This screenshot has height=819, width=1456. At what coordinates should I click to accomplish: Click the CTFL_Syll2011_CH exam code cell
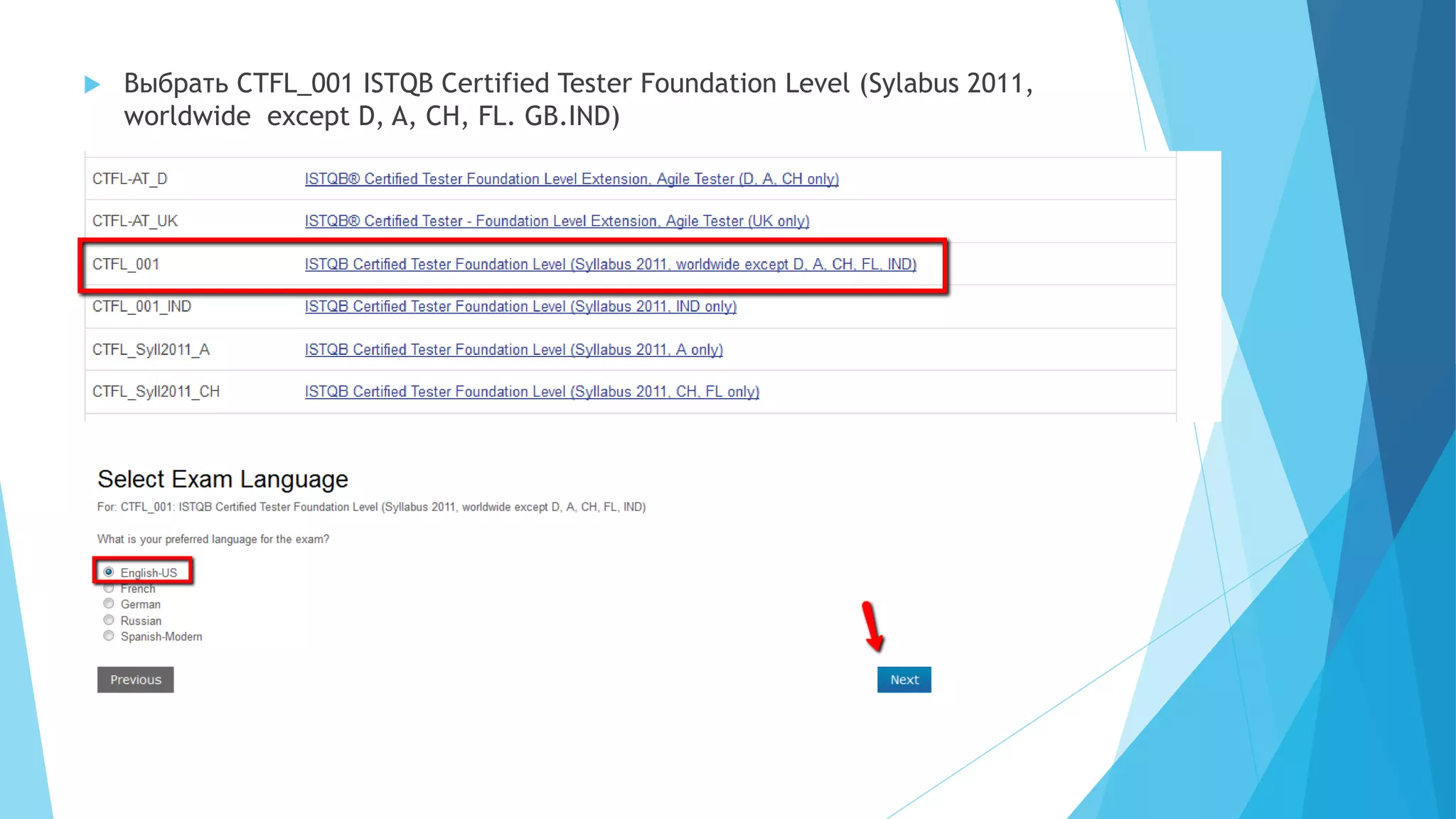pyautogui.click(x=156, y=392)
